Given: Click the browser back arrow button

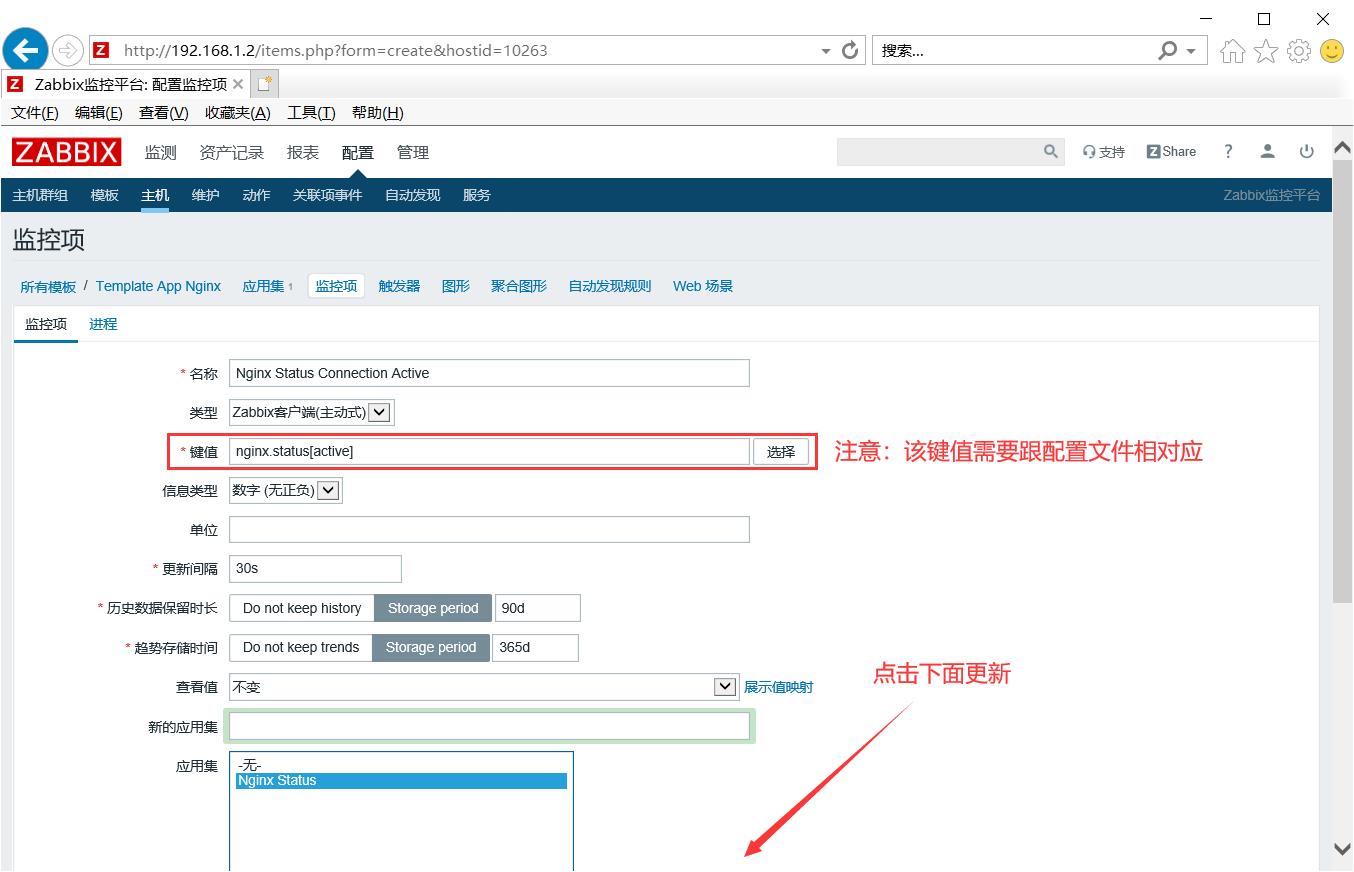Looking at the screenshot, I should (26, 50).
